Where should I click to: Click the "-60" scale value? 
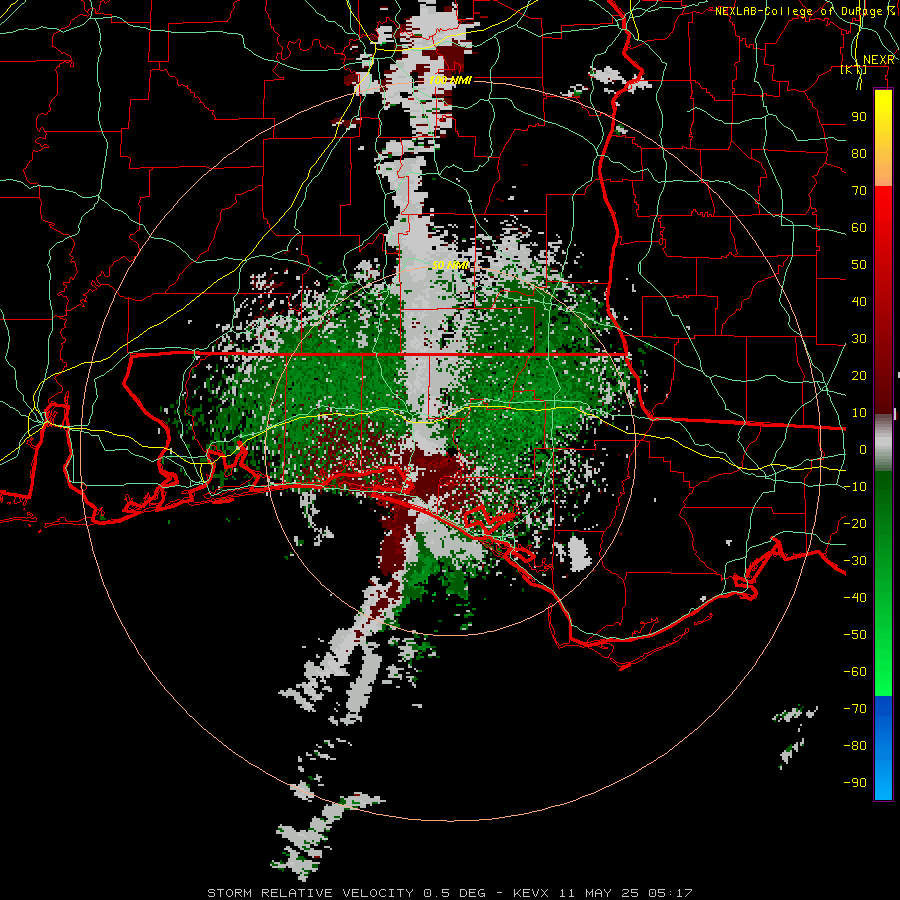(855, 672)
